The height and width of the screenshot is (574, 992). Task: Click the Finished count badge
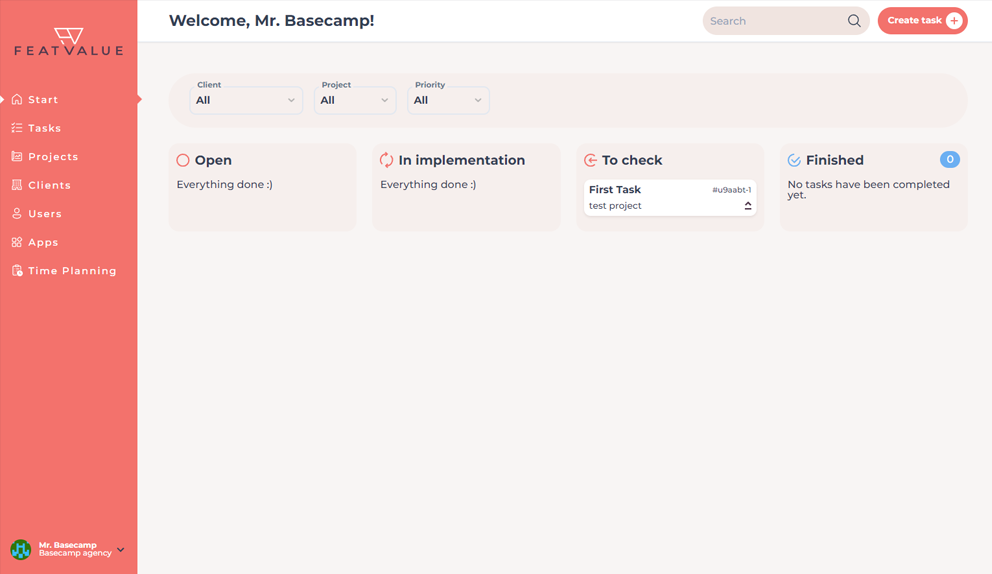(x=949, y=160)
